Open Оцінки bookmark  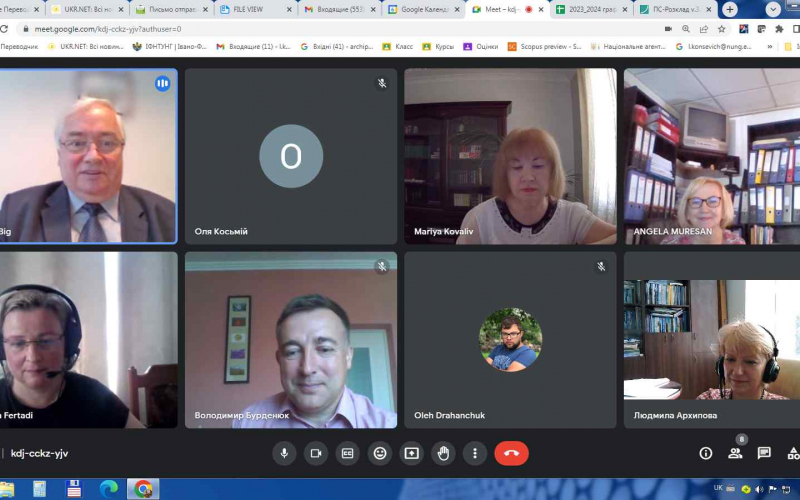(481, 46)
